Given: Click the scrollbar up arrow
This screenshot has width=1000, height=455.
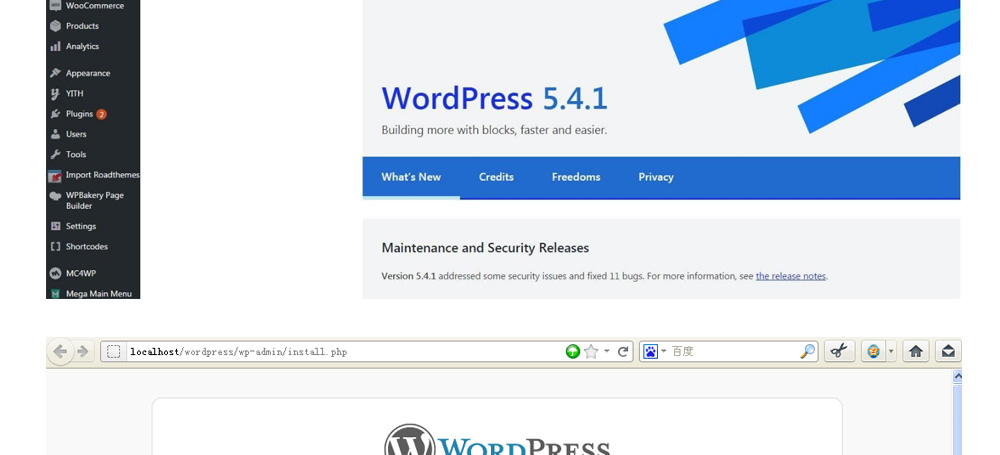Looking at the screenshot, I should pos(957,377).
